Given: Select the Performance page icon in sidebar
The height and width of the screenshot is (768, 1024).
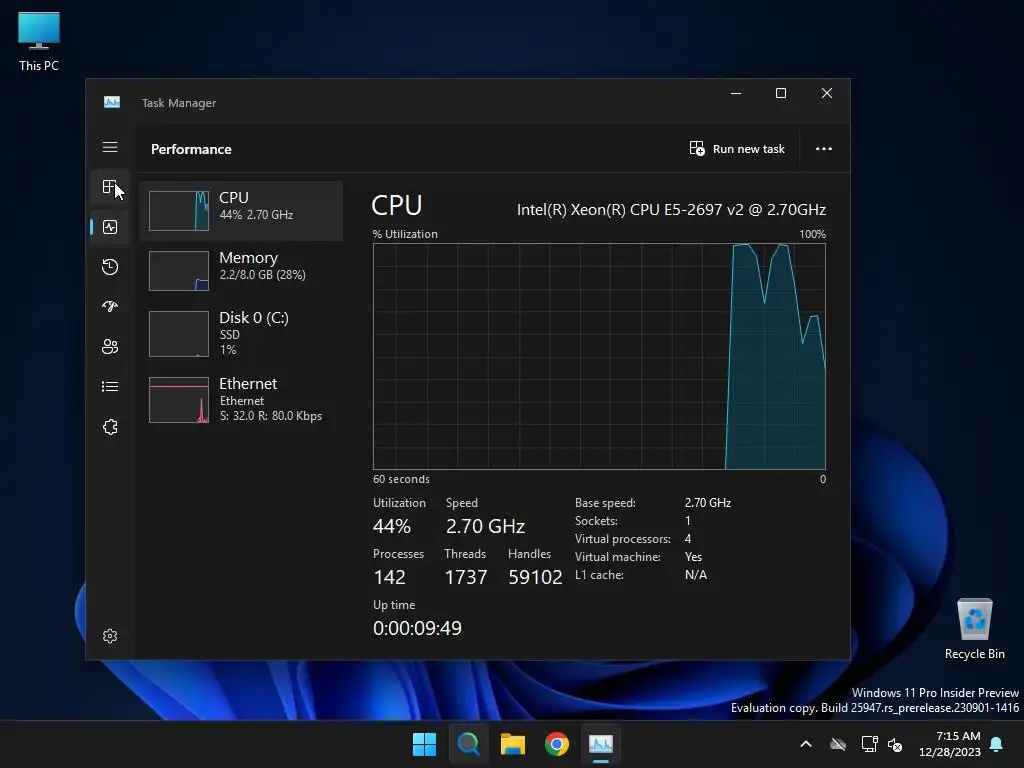Looking at the screenshot, I should point(110,227).
